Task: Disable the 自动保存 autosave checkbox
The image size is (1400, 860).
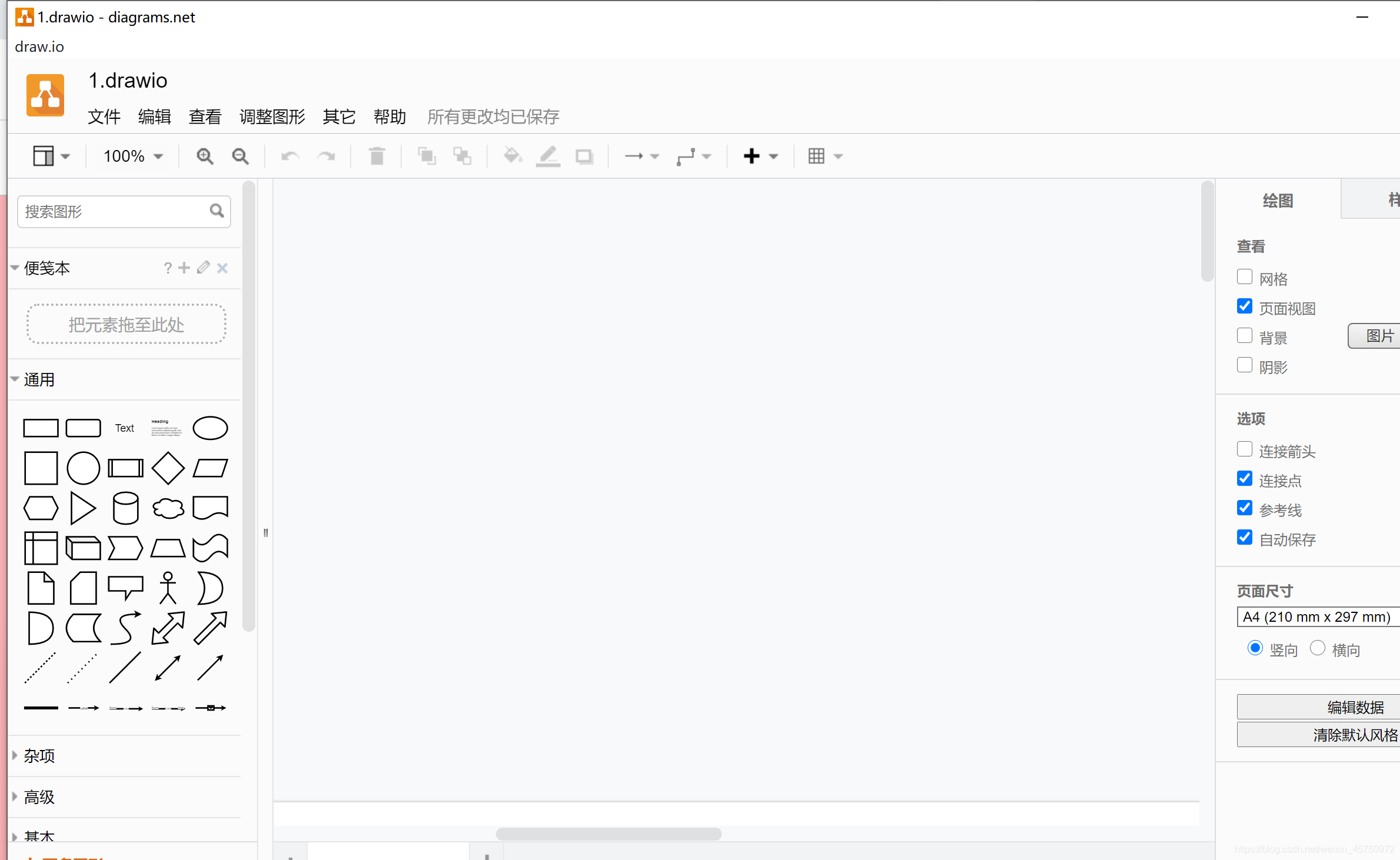Action: [x=1244, y=538]
